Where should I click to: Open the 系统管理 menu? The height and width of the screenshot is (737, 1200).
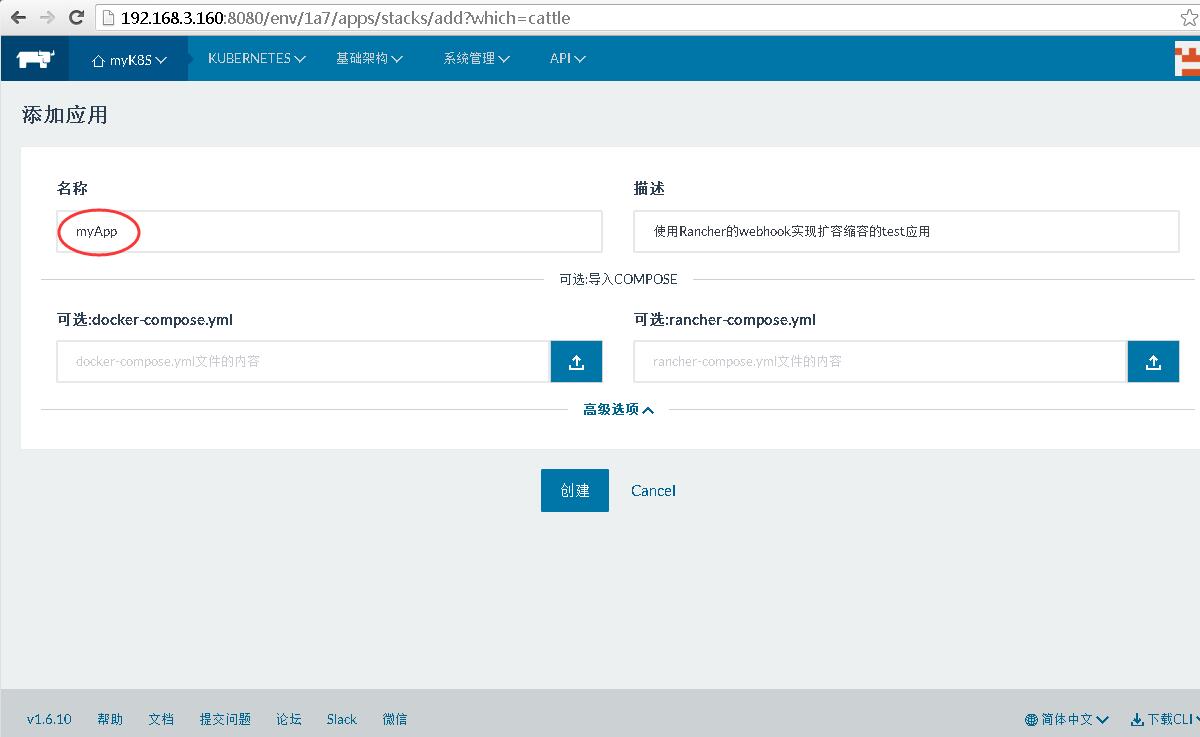[476, 59]
